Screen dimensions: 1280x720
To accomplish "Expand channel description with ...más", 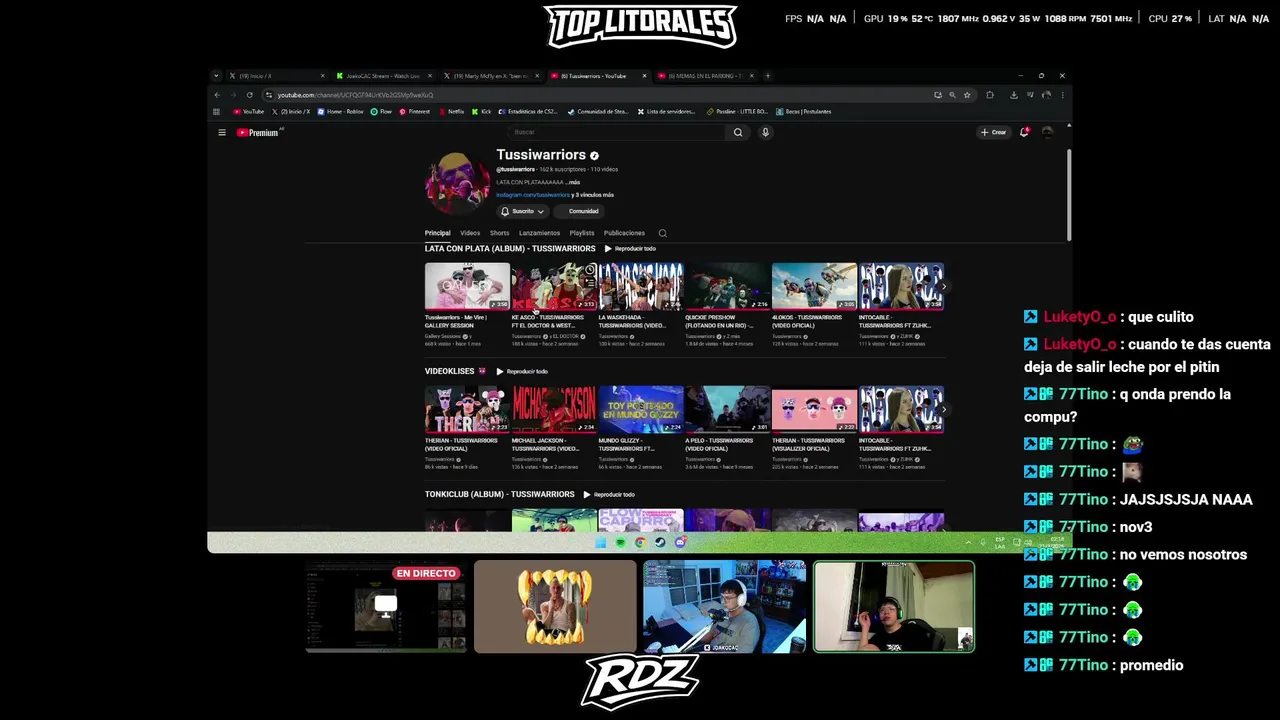I will [x=572, y=182].
